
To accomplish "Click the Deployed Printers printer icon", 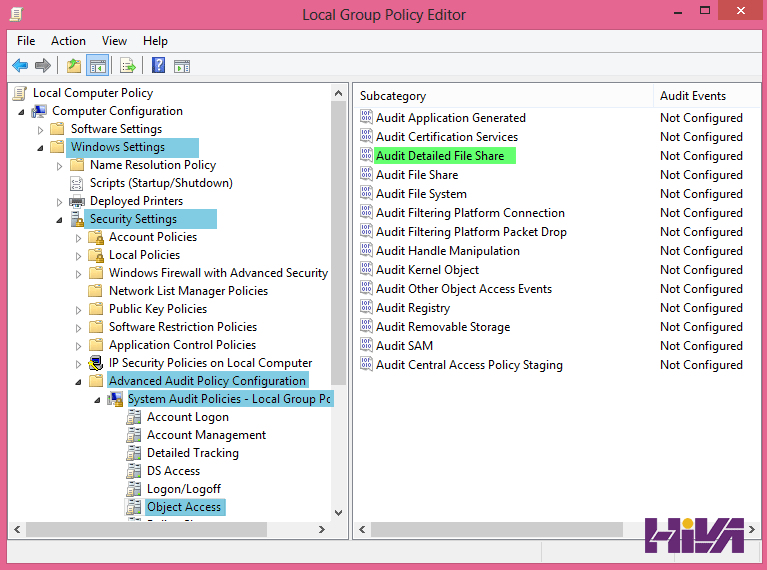I will coord(77,201).
